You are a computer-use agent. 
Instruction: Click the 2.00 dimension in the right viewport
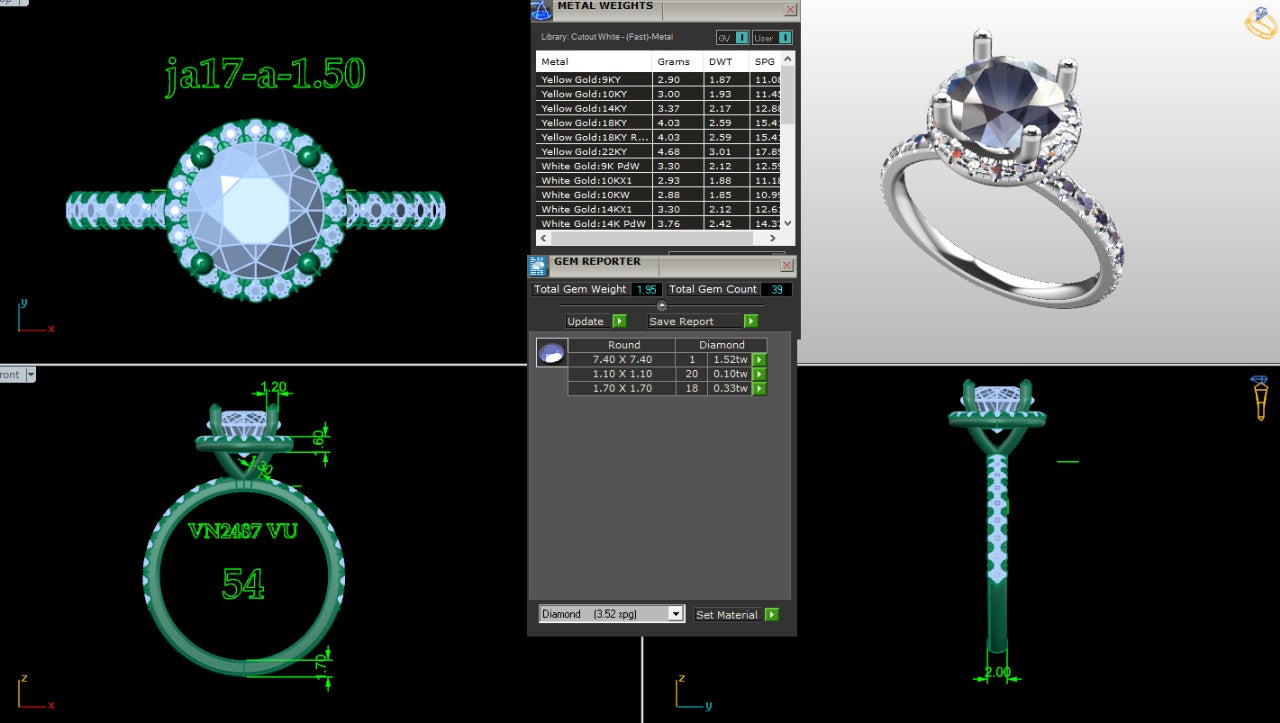coord(998,672)
